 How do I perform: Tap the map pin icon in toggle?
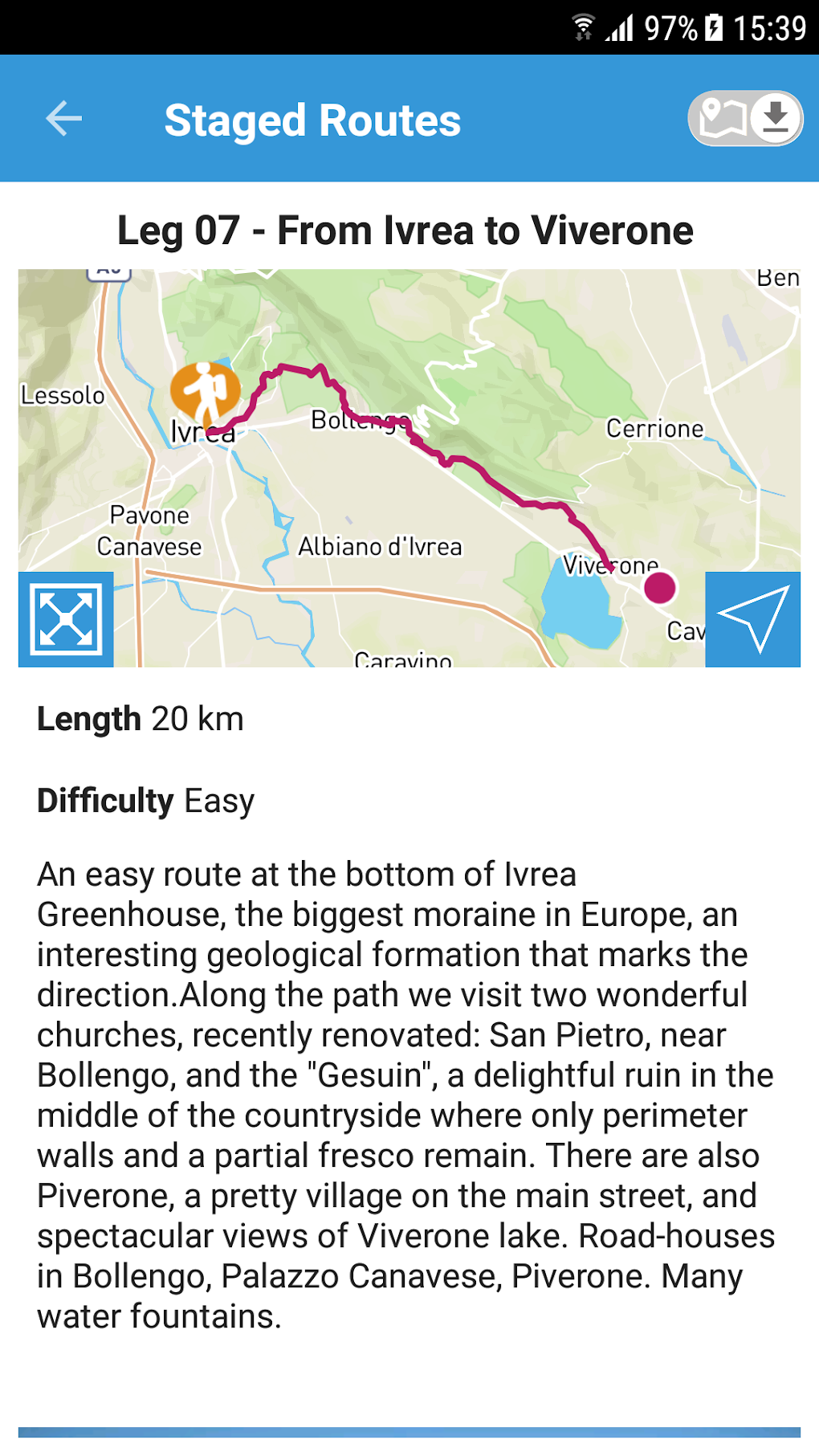[x=721, y=119]
